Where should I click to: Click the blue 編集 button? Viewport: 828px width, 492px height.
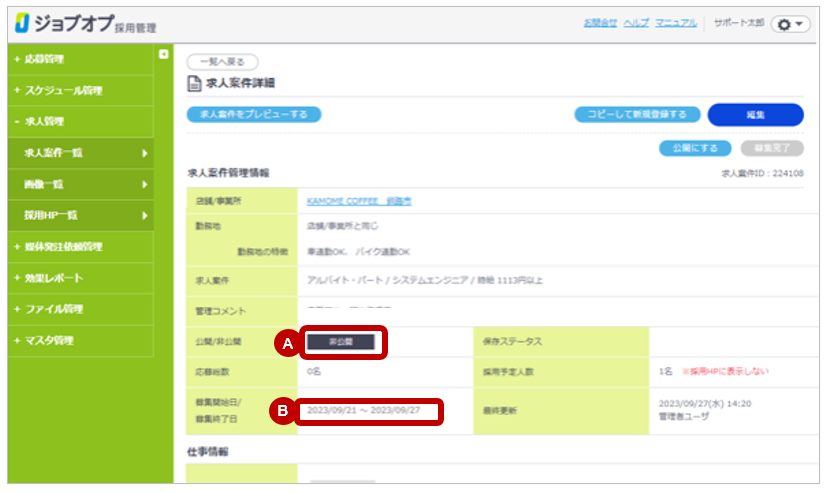(756, 115)
